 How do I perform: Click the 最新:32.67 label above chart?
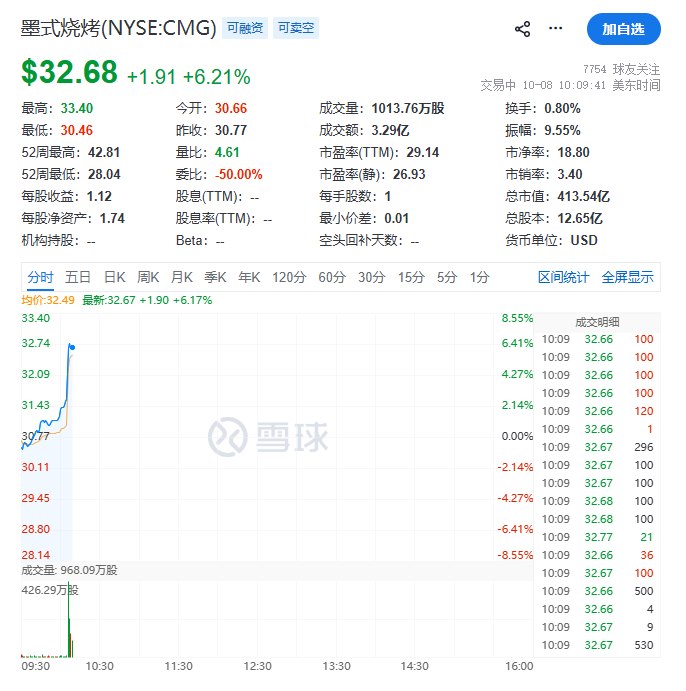(147, 301)
